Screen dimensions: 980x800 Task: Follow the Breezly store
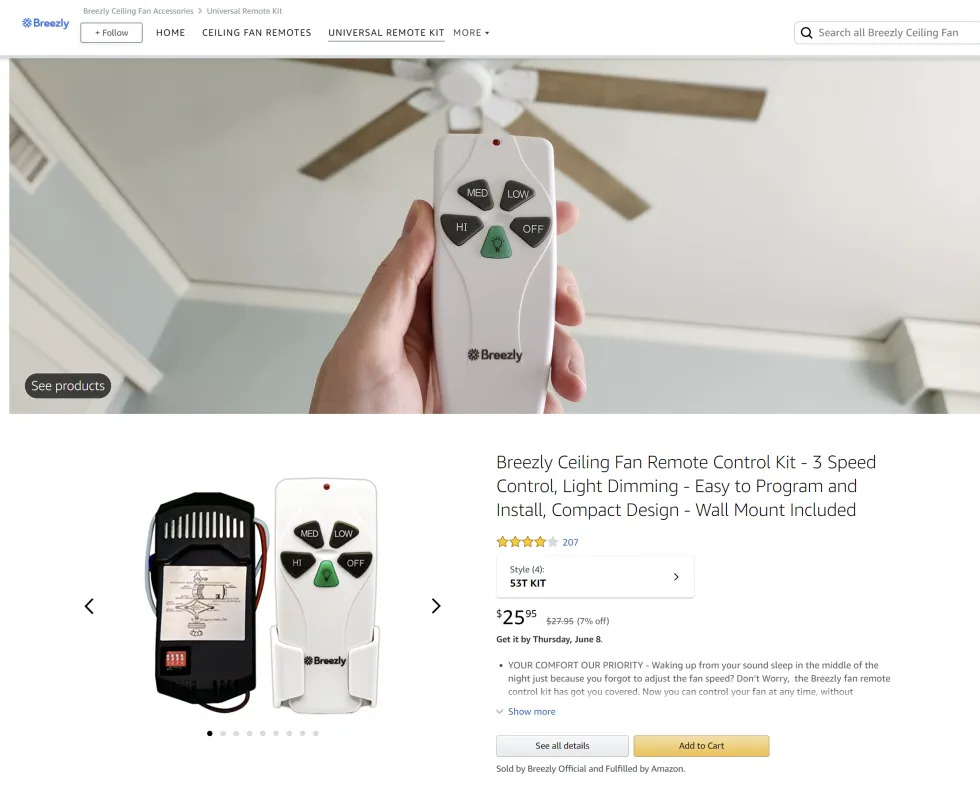[x=110, y=32]
